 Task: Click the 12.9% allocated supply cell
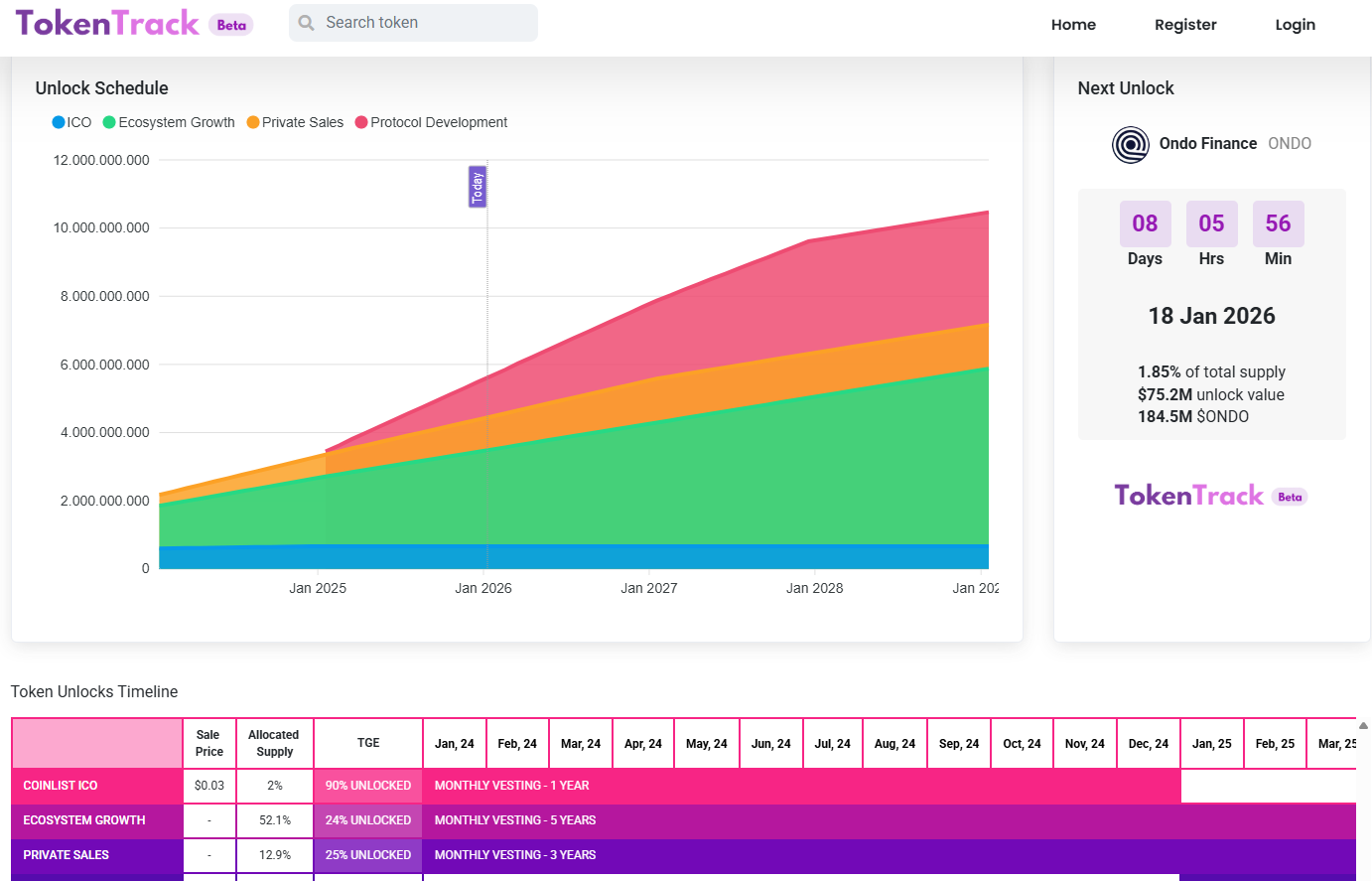pos(274,855)
